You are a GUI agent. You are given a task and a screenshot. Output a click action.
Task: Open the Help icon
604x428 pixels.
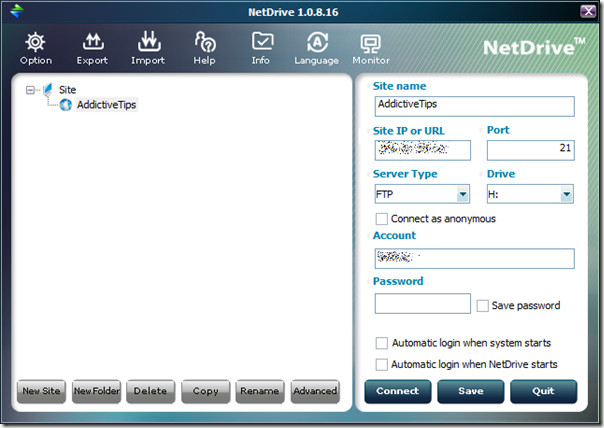[205, 42]
